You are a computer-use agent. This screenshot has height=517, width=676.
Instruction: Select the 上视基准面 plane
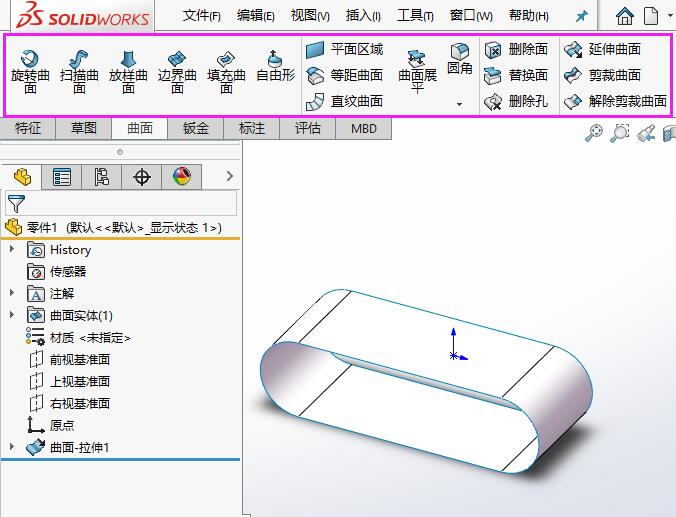(x=69, y=382)
